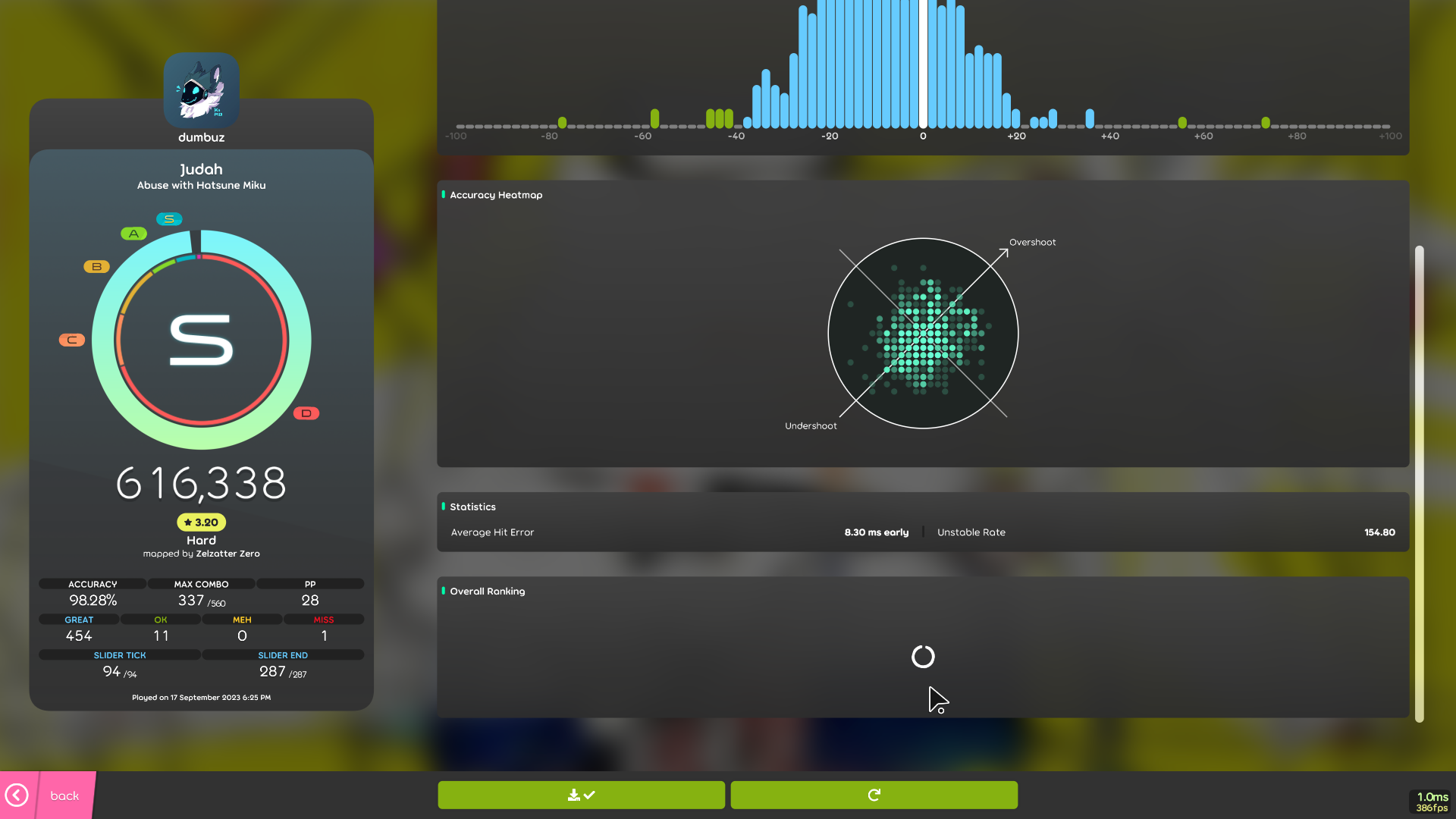Click the star icon on the 3.20 difficulty pill
This screenshot has height=819, width=1456.
[187, 522]
